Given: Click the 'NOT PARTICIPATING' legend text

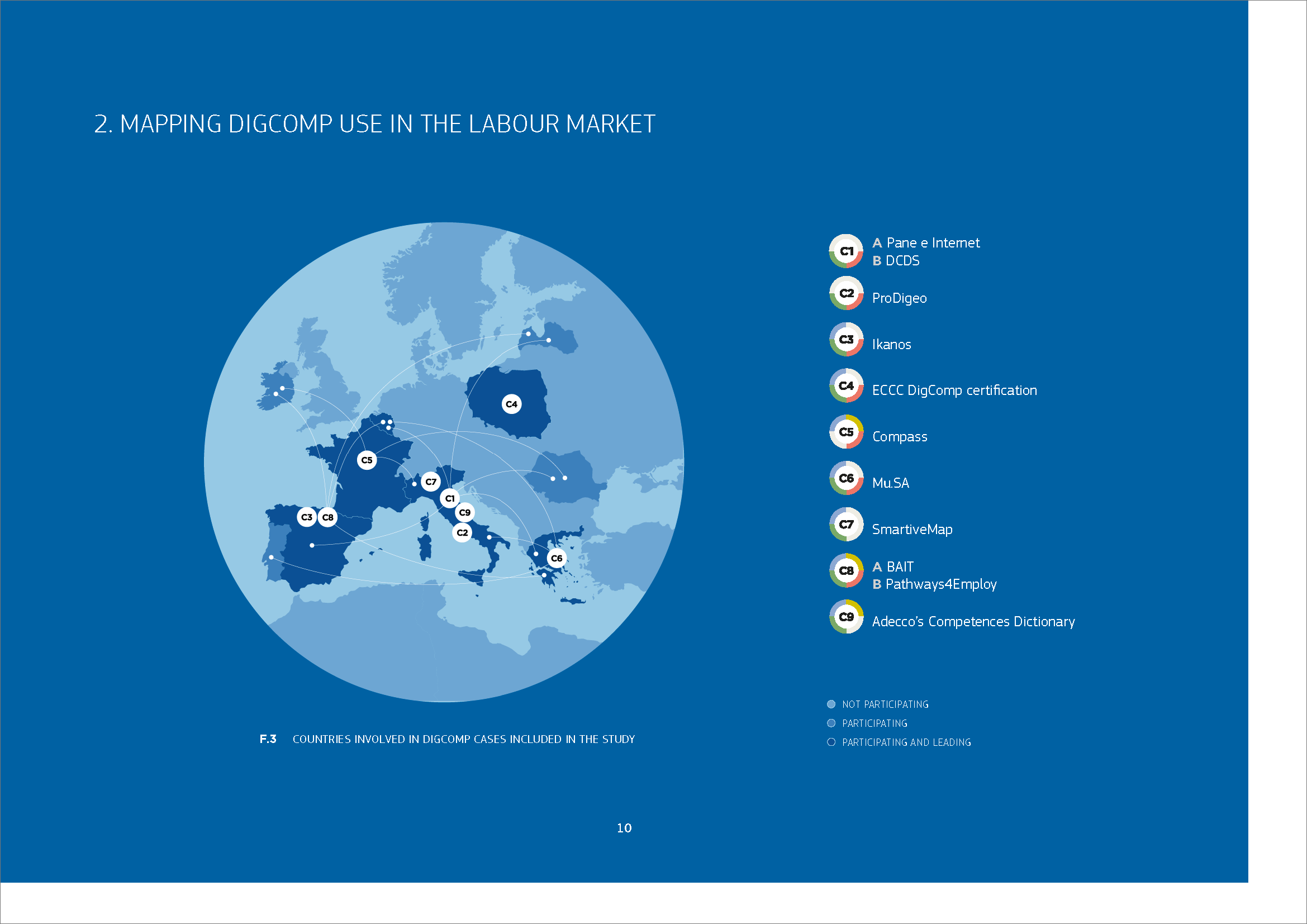Looking at the screenshot, I should coord(885,704).
